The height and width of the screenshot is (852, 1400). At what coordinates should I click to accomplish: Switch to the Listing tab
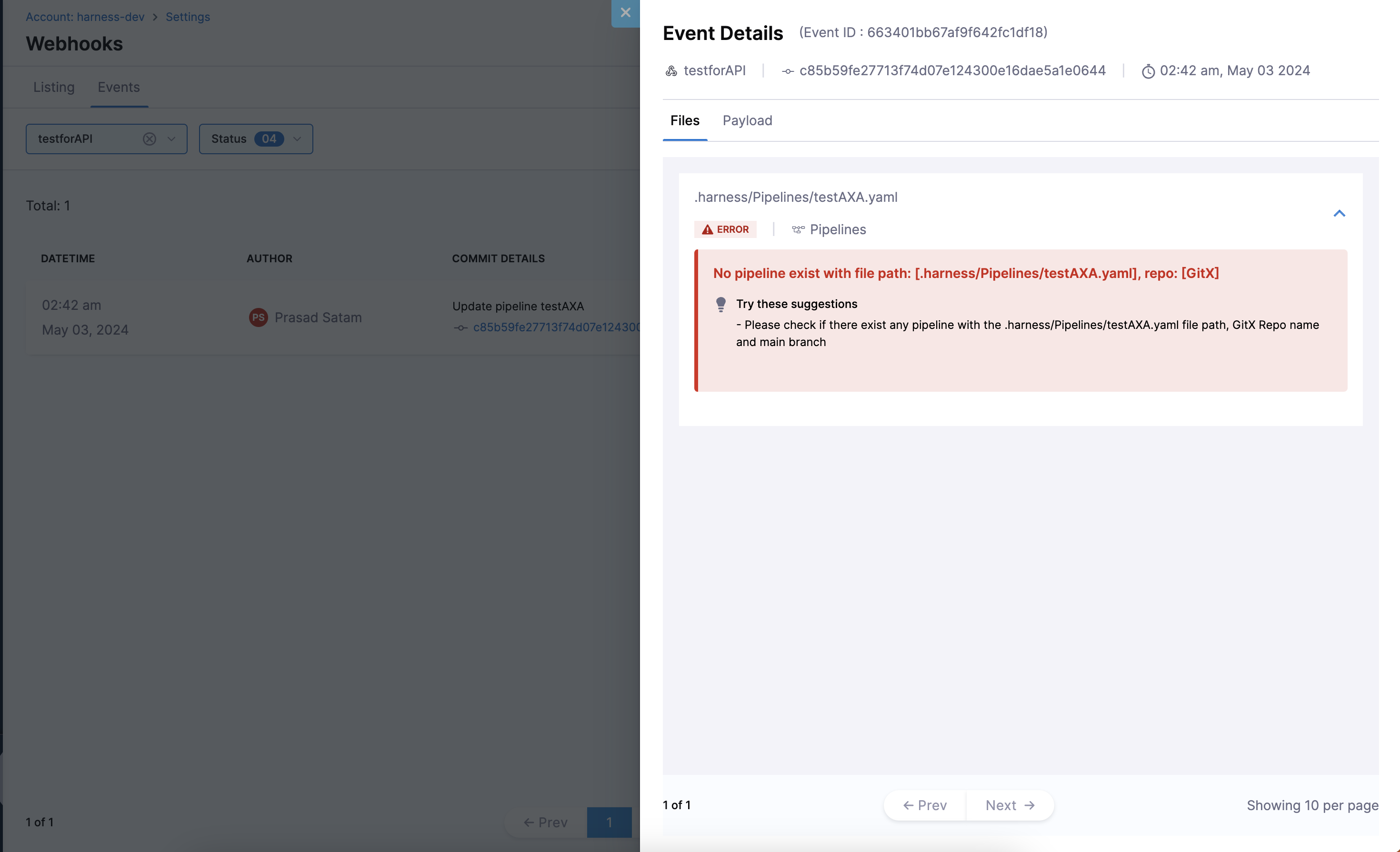pos(54,87)
